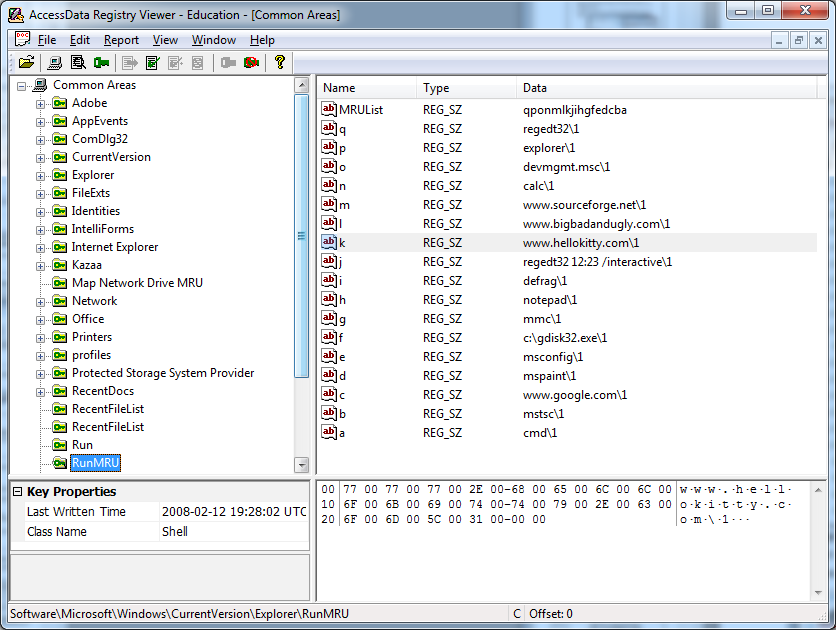Click the grayed document with arrow toolbar icon
This screenshot has height=630, width=836.
(x=130, y=62)
